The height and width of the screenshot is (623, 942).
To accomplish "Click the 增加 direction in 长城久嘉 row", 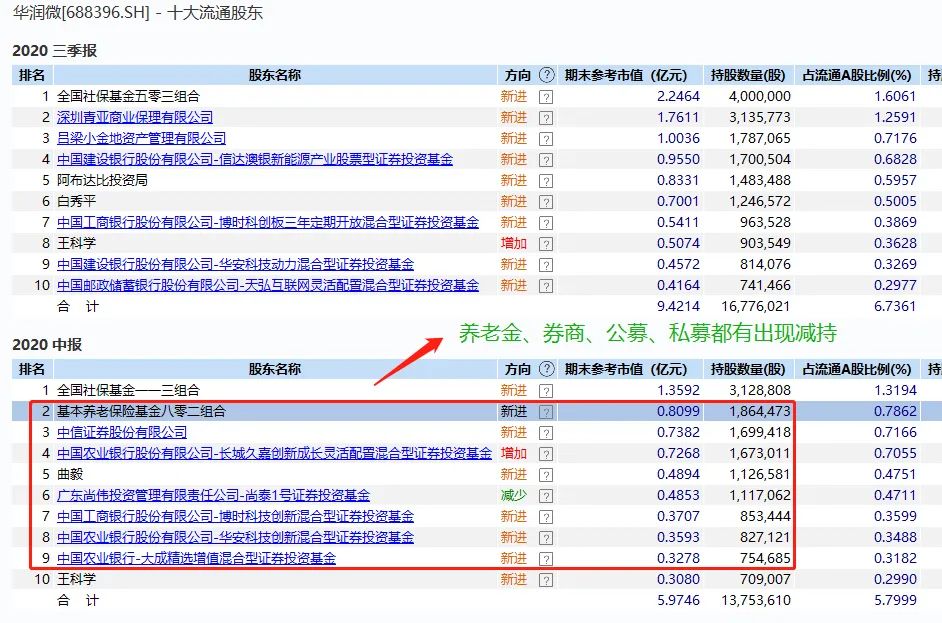I will pyautogui.click(x=514, y=454).
